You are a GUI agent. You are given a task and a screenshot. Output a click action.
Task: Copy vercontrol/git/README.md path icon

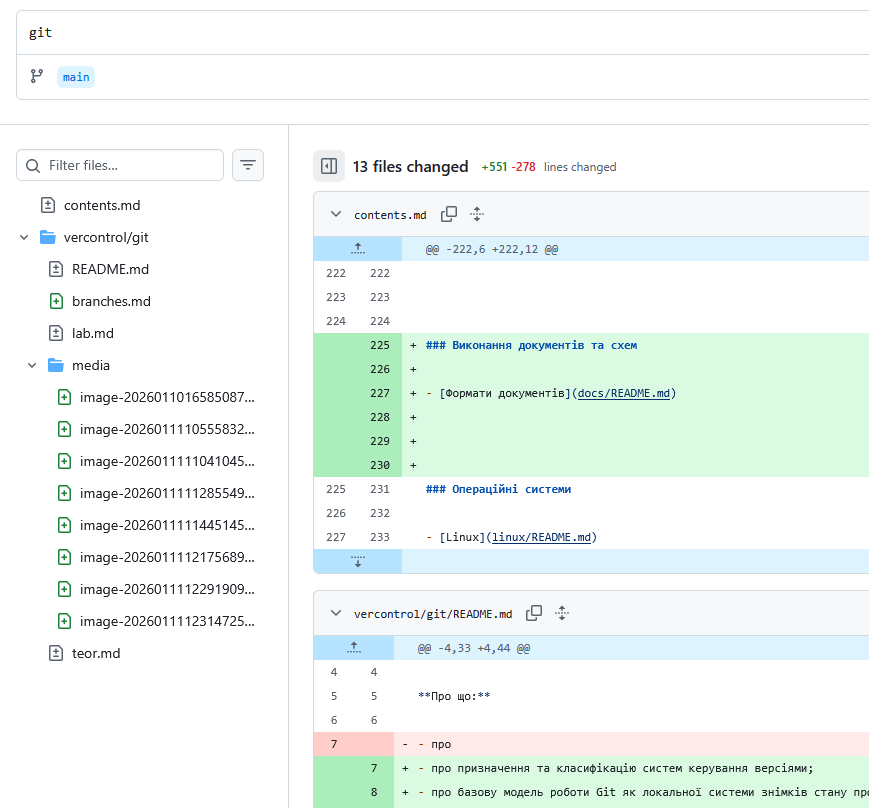tap(534, 613)
